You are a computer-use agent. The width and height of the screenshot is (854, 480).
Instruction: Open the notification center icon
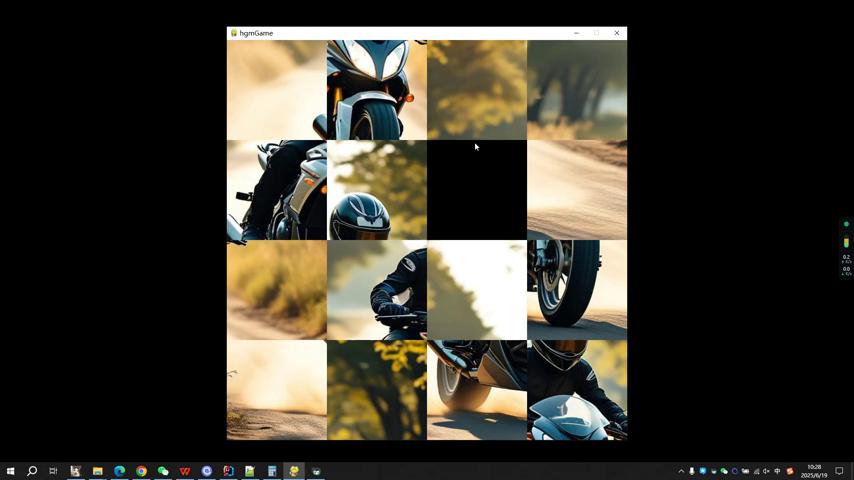click(839, 471)
